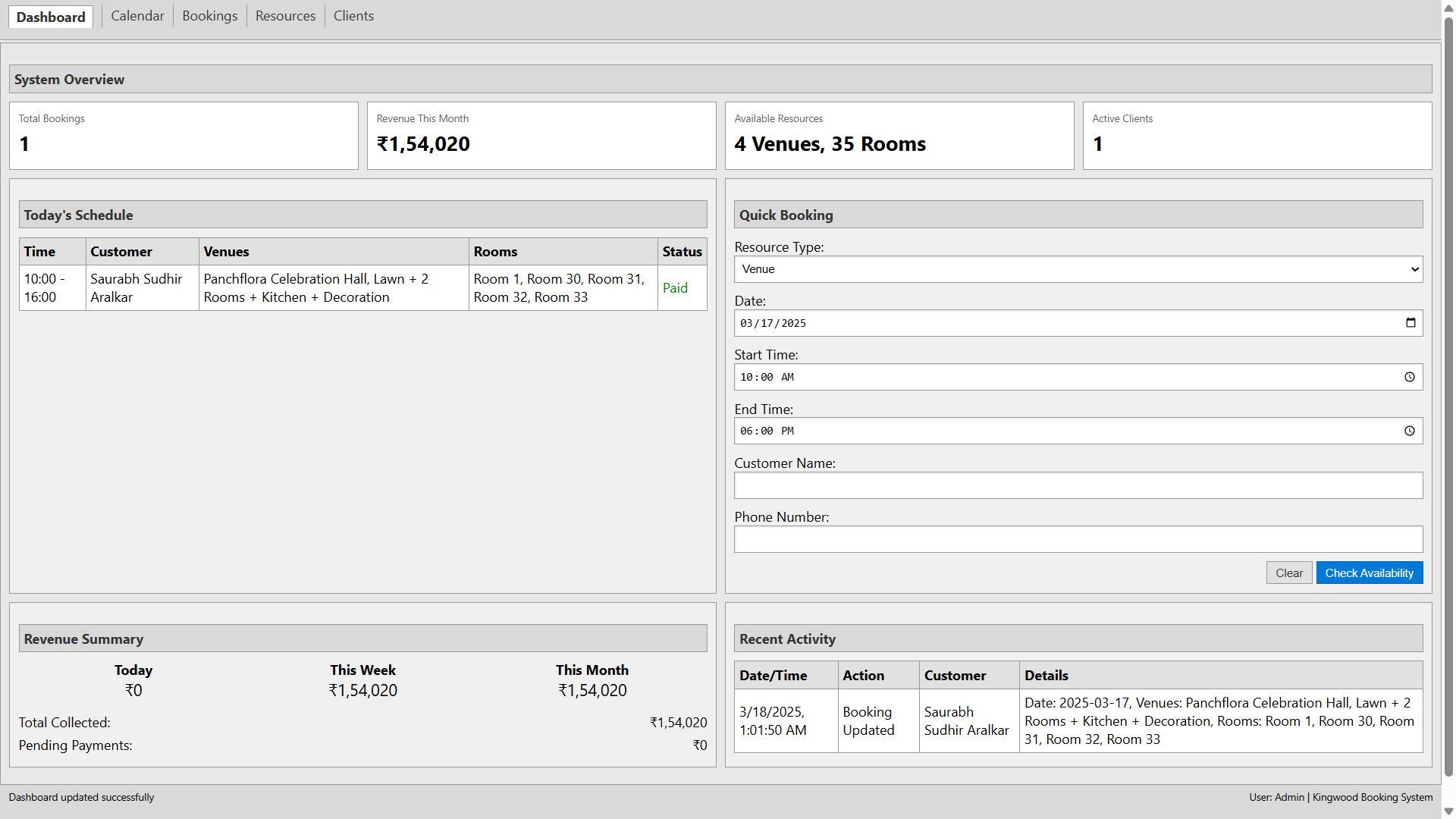Screen dimensions: 1456x819
Task: Click the End Time field 06:00 PM
Action: tap(1078, 431)
